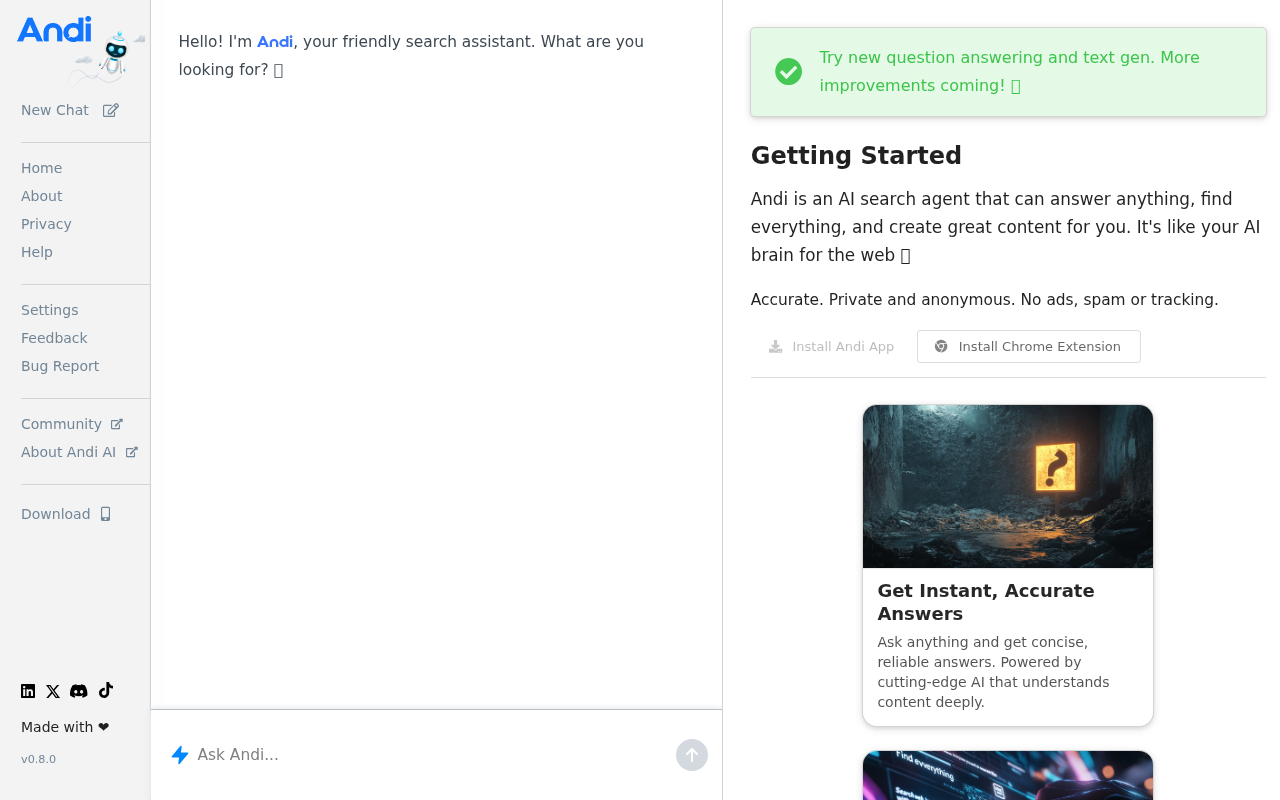The width and height of the screenshot is (1280, 800).
Task: Open the Discord social icon
Action: pyautogui.click(x=79, y=691)
